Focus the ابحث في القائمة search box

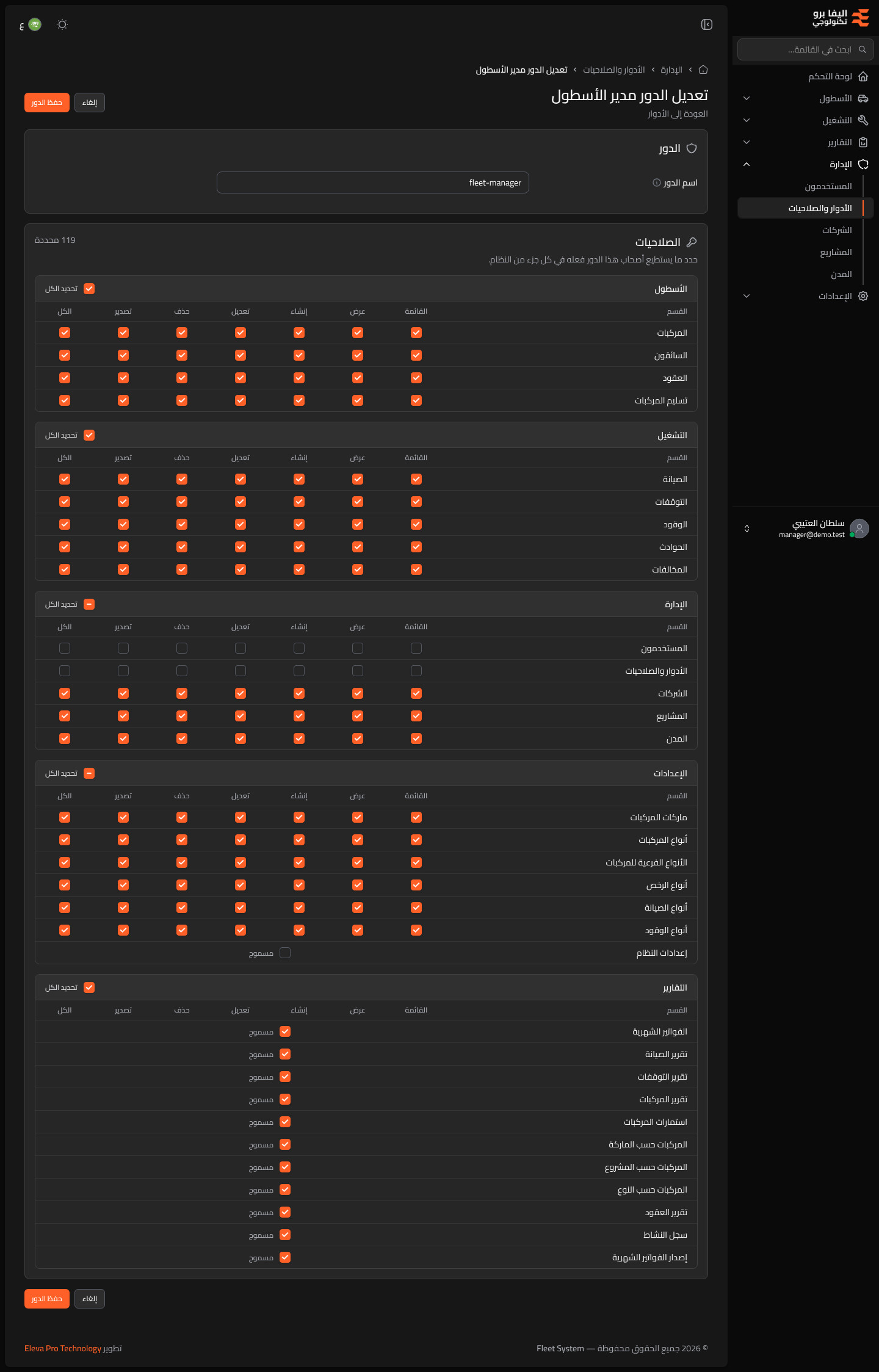(x=805, y=49)
